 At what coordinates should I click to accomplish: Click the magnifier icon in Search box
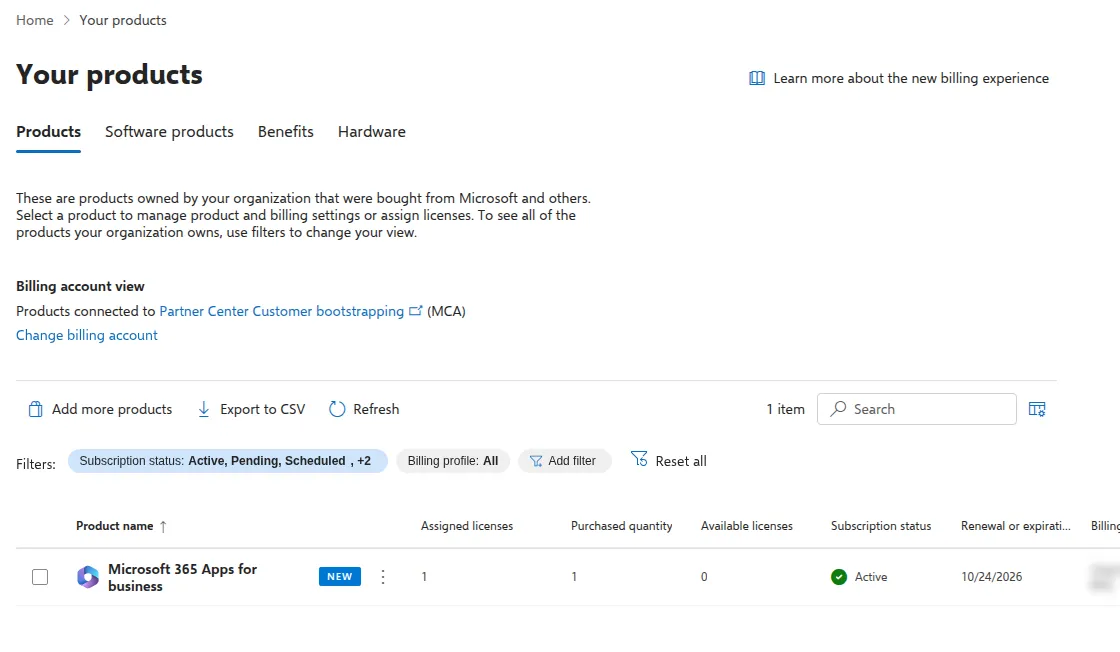pyautogui.click(x=839, y=408)
